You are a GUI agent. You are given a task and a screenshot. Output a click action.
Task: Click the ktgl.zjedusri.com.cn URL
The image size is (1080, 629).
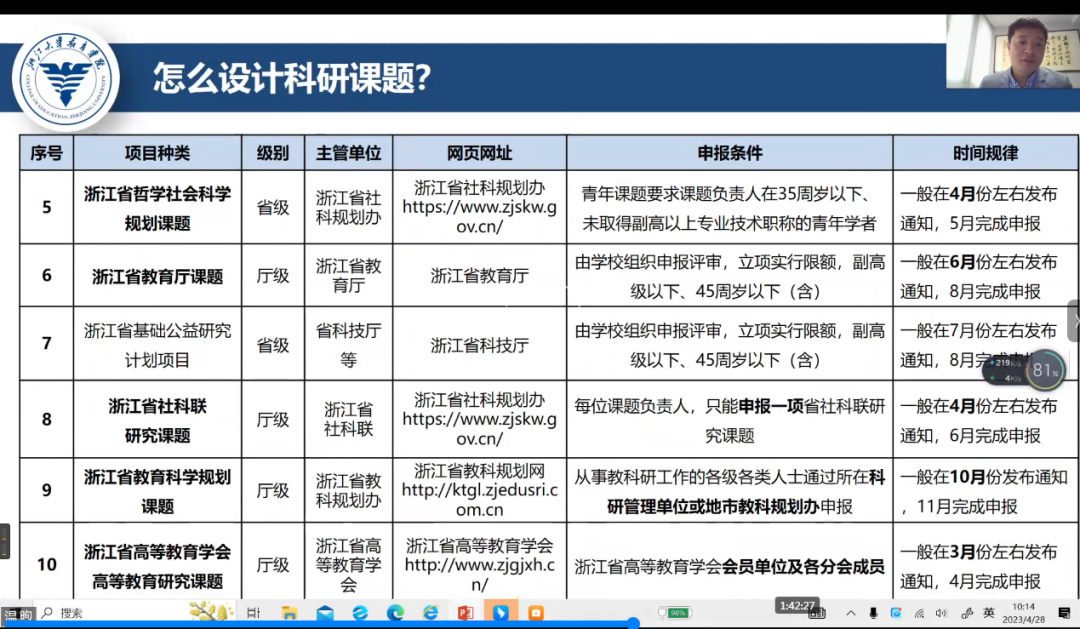coord(479,499)
